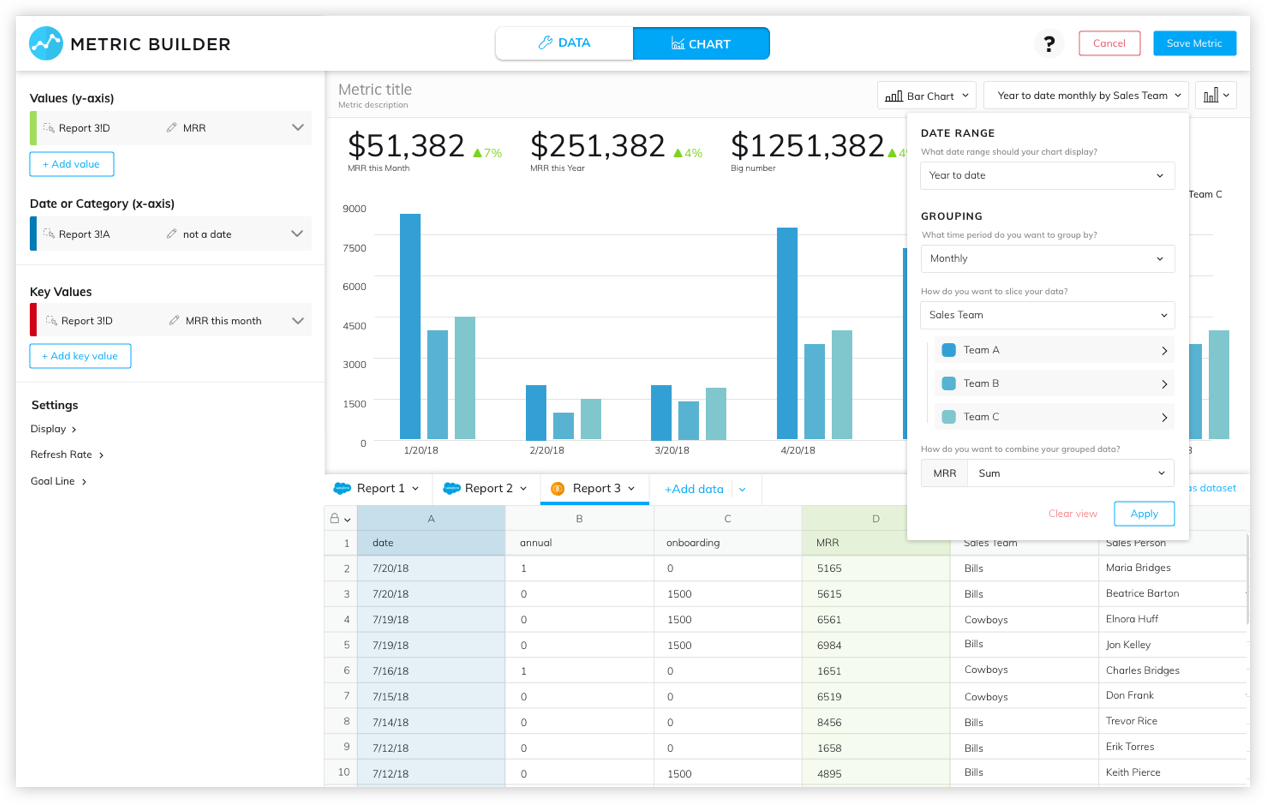The image size is (1266, 804).
Task: Click the orange Report 3 source icon
Action: pyautogui.click(x=558, y=488)
